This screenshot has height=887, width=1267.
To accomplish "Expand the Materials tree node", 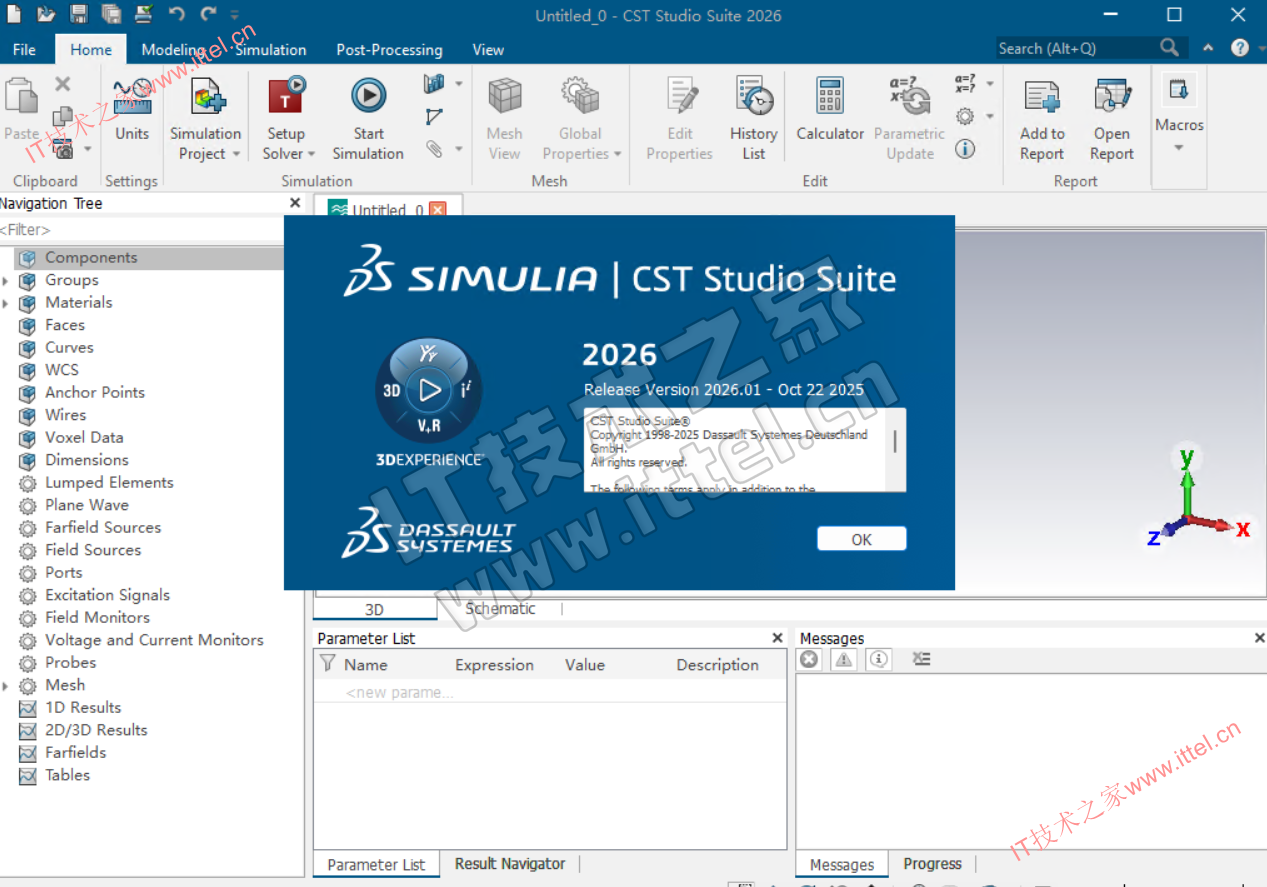I will 6,303.
